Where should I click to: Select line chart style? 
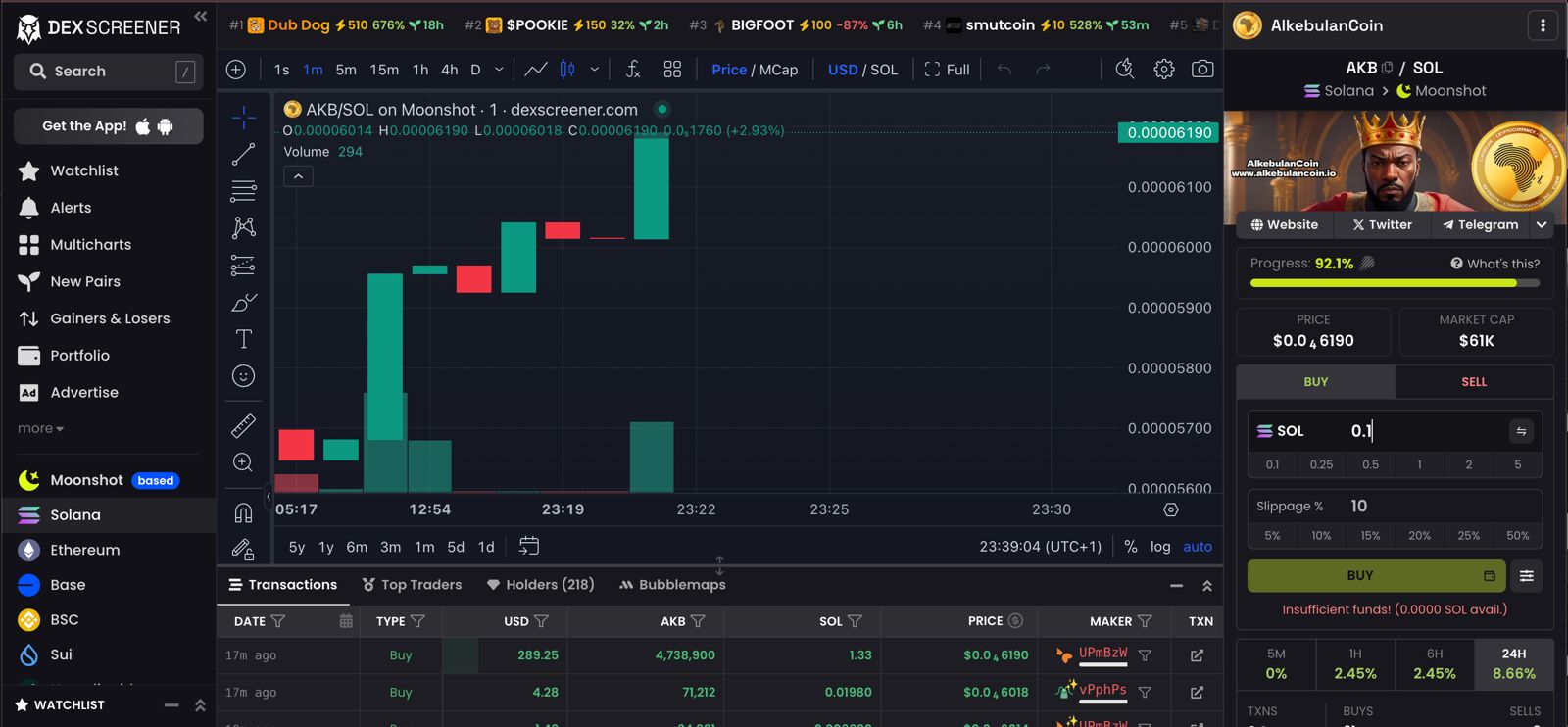535,70
